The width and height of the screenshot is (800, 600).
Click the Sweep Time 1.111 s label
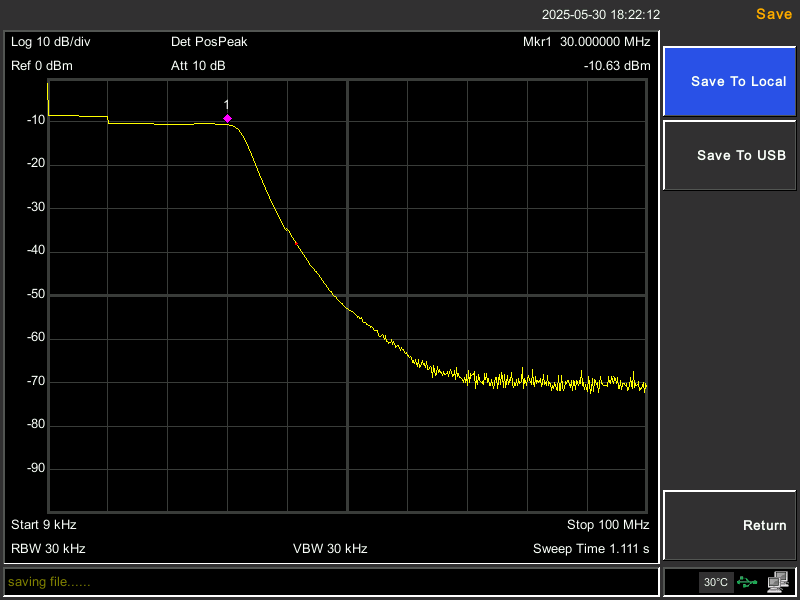click(x=591, y=549)
